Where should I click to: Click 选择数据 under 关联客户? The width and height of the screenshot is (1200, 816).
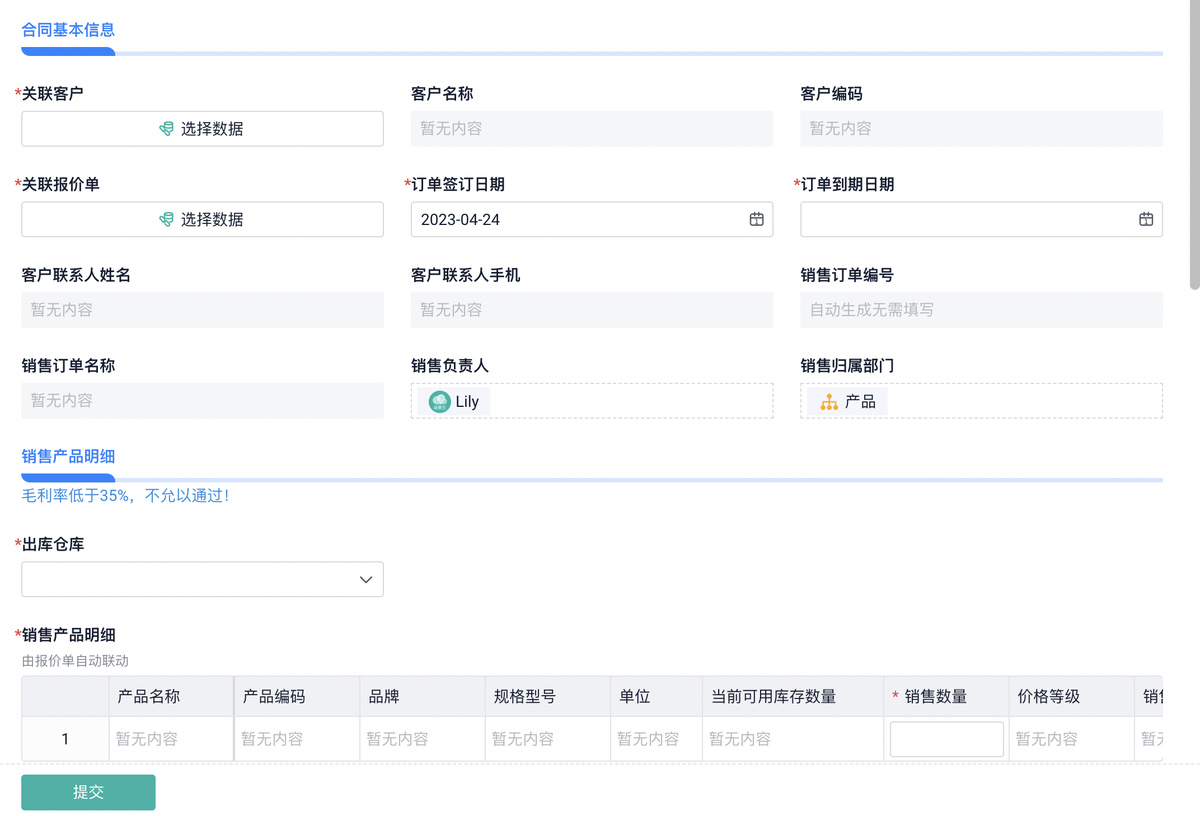pos(212,129)
